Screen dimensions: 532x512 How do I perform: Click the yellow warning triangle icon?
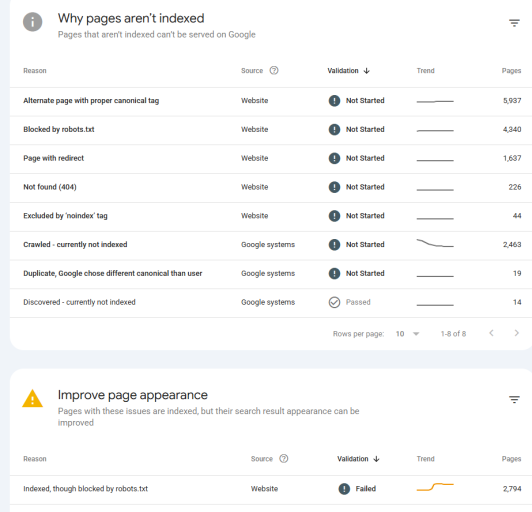click(32, 398)
